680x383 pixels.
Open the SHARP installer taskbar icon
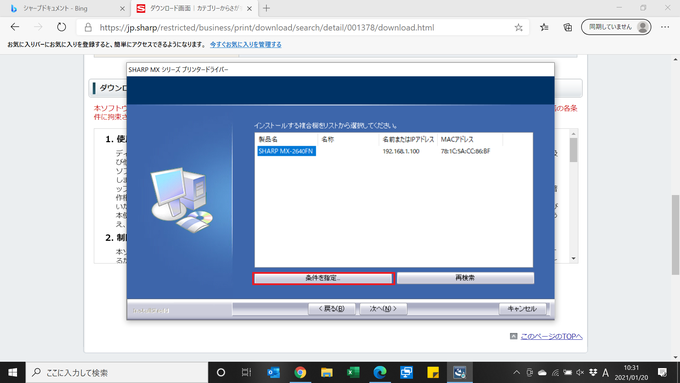(459, 372)
